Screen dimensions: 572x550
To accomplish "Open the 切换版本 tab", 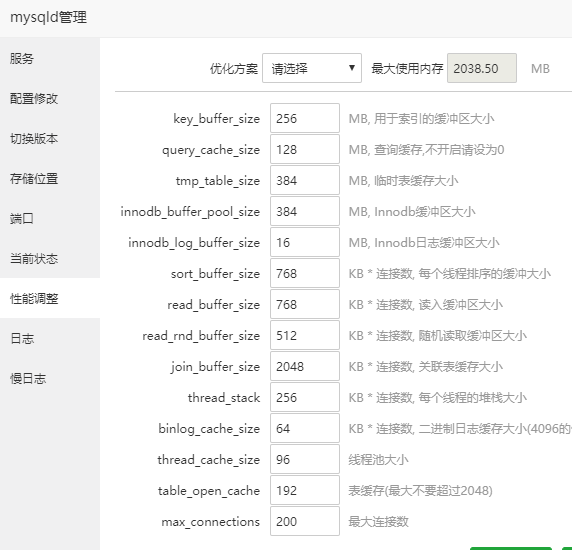I will (50, 139).
